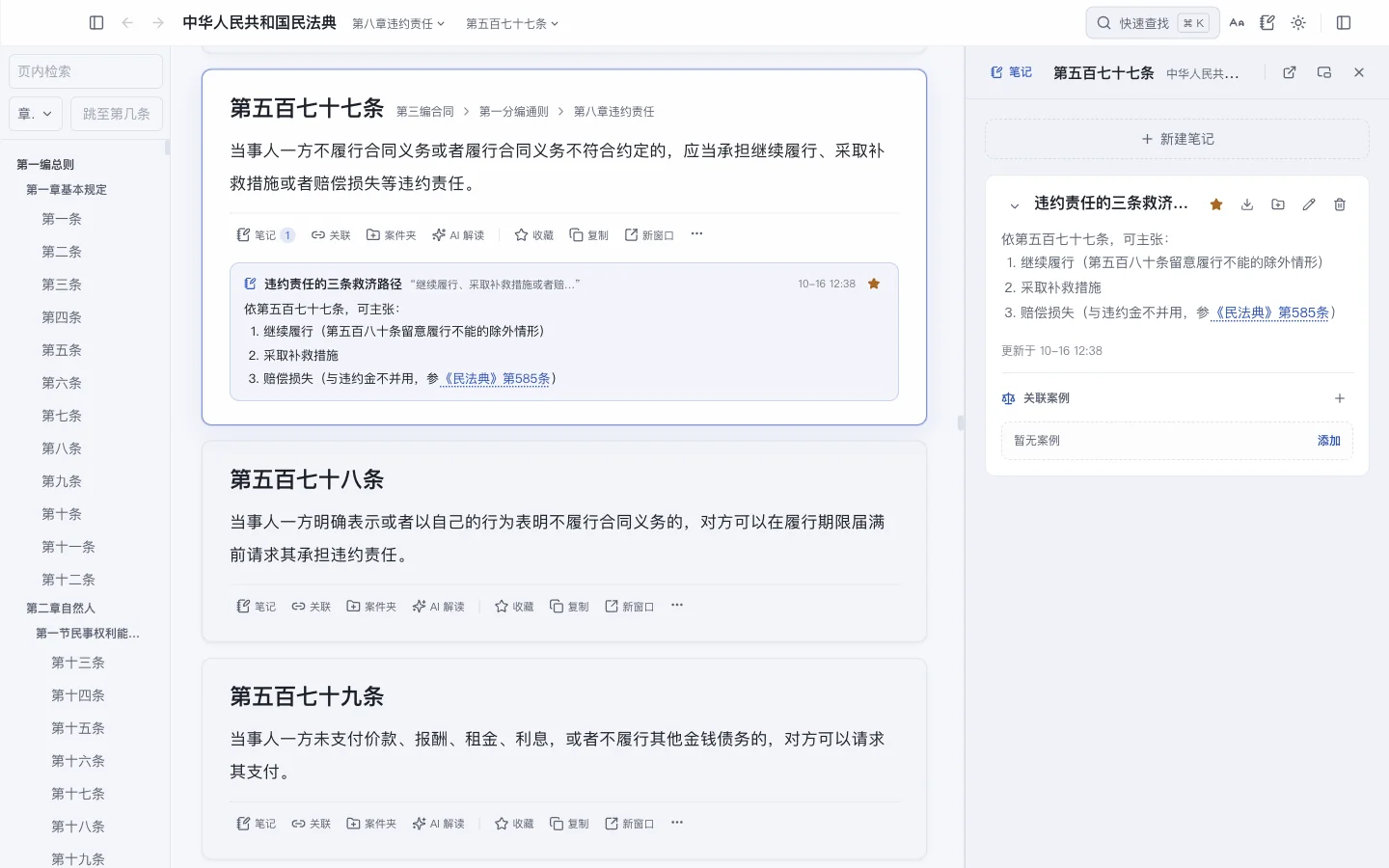Collapse the note with chevron

point(1014,205)
